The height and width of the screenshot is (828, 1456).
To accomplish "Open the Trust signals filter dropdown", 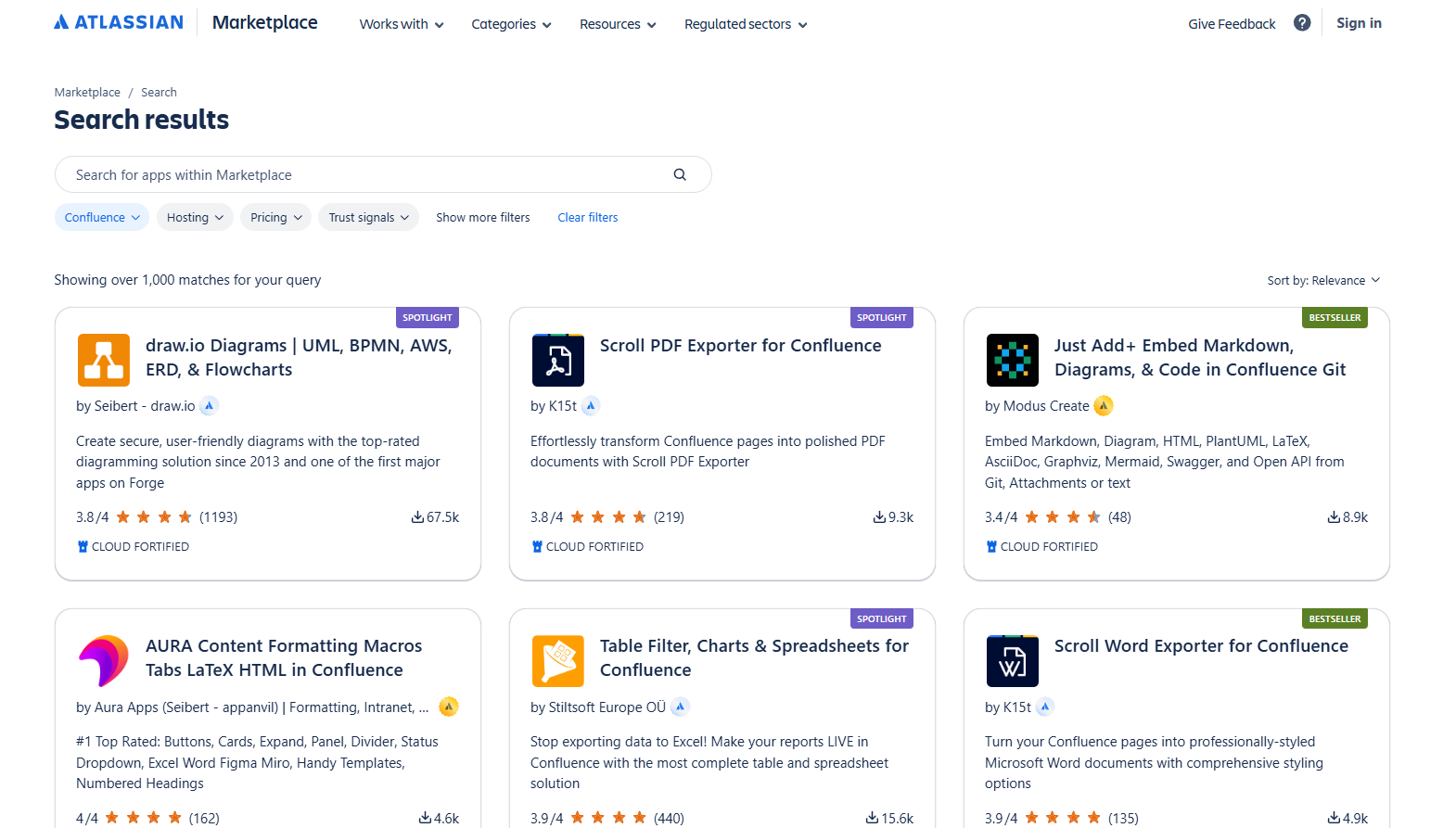I will pyautogui.click(x=369, y=217).
